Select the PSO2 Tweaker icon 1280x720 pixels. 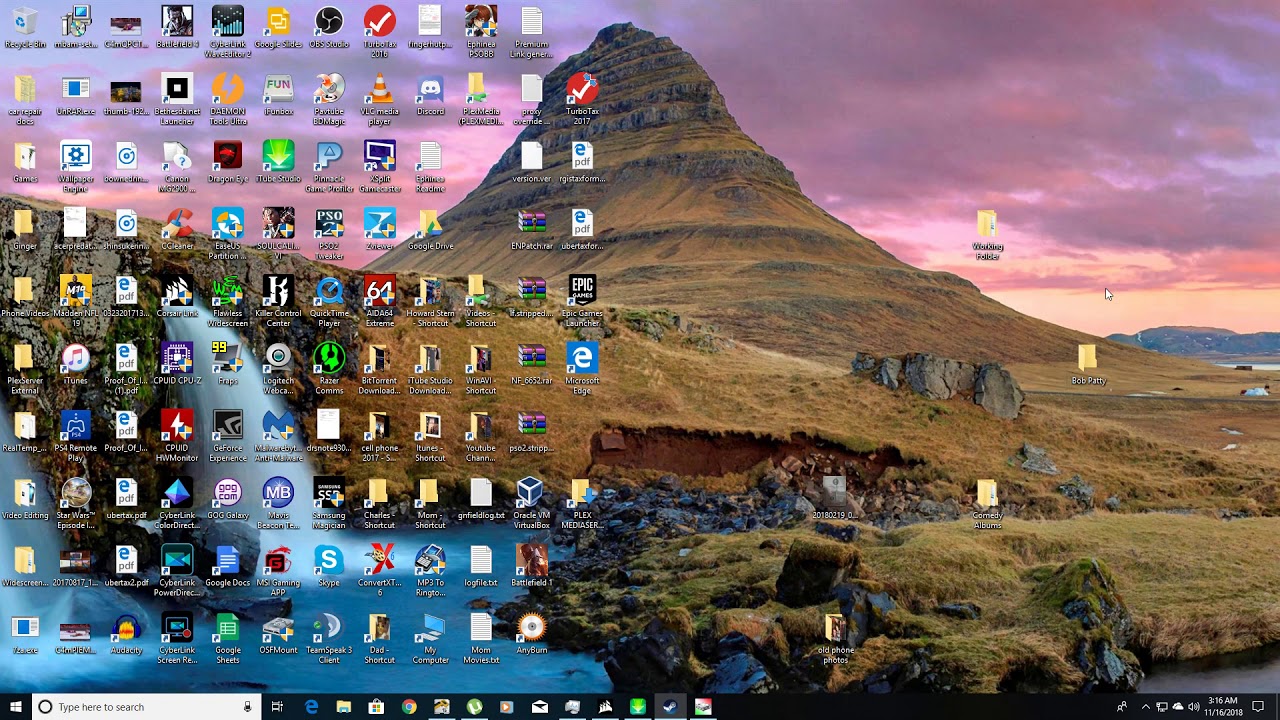[329, 234]
